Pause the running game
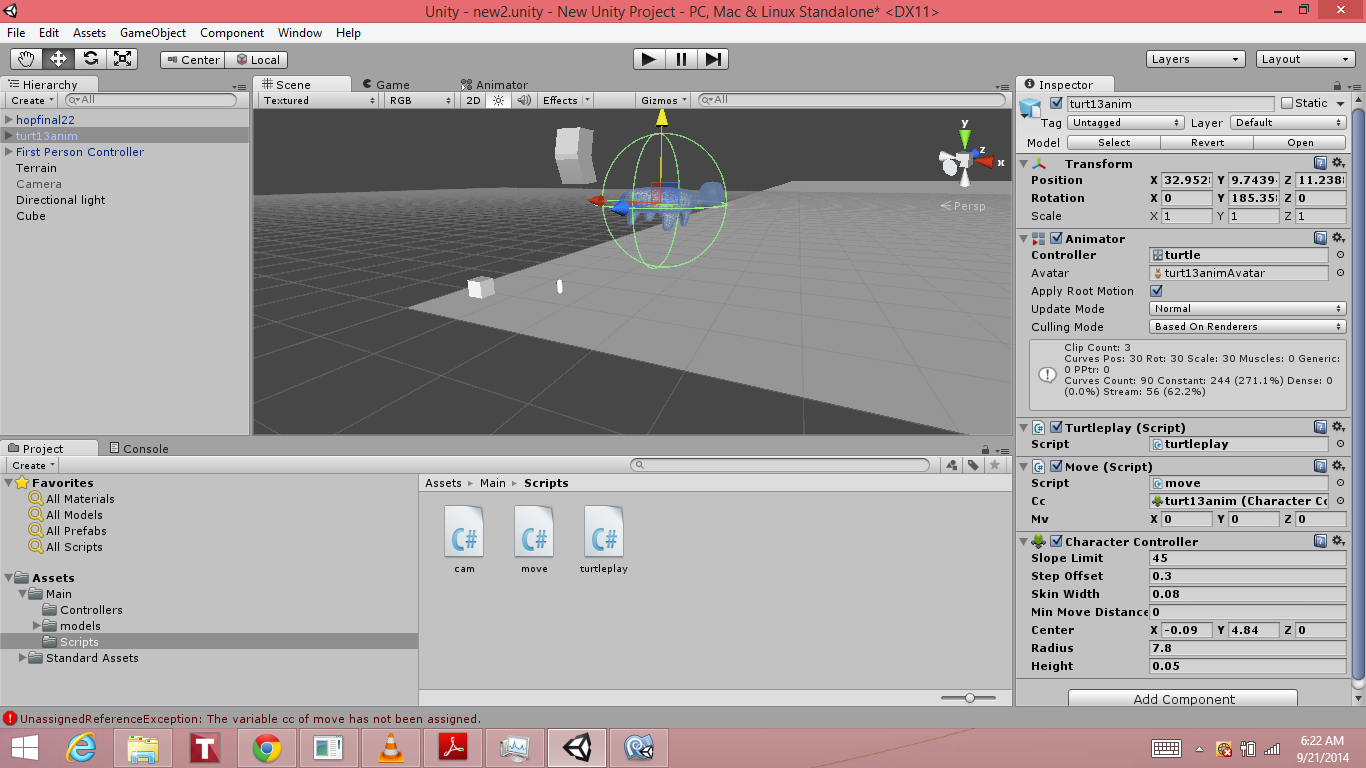1366x768 pixels. [x=680, y=59]
